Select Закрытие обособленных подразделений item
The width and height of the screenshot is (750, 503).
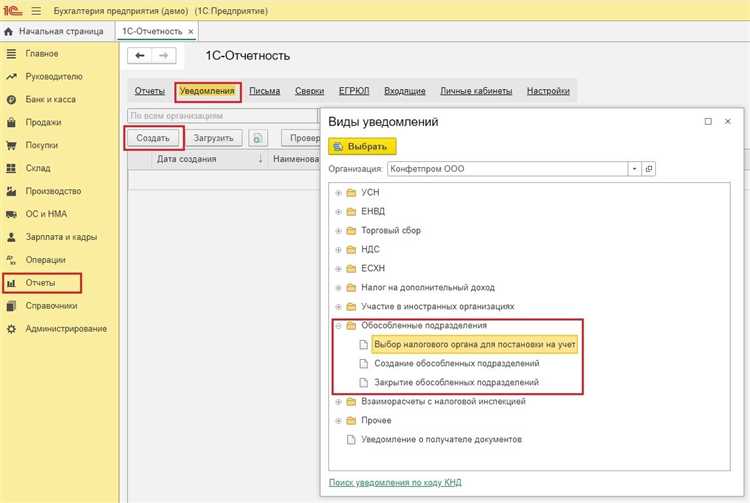point(456,383)
